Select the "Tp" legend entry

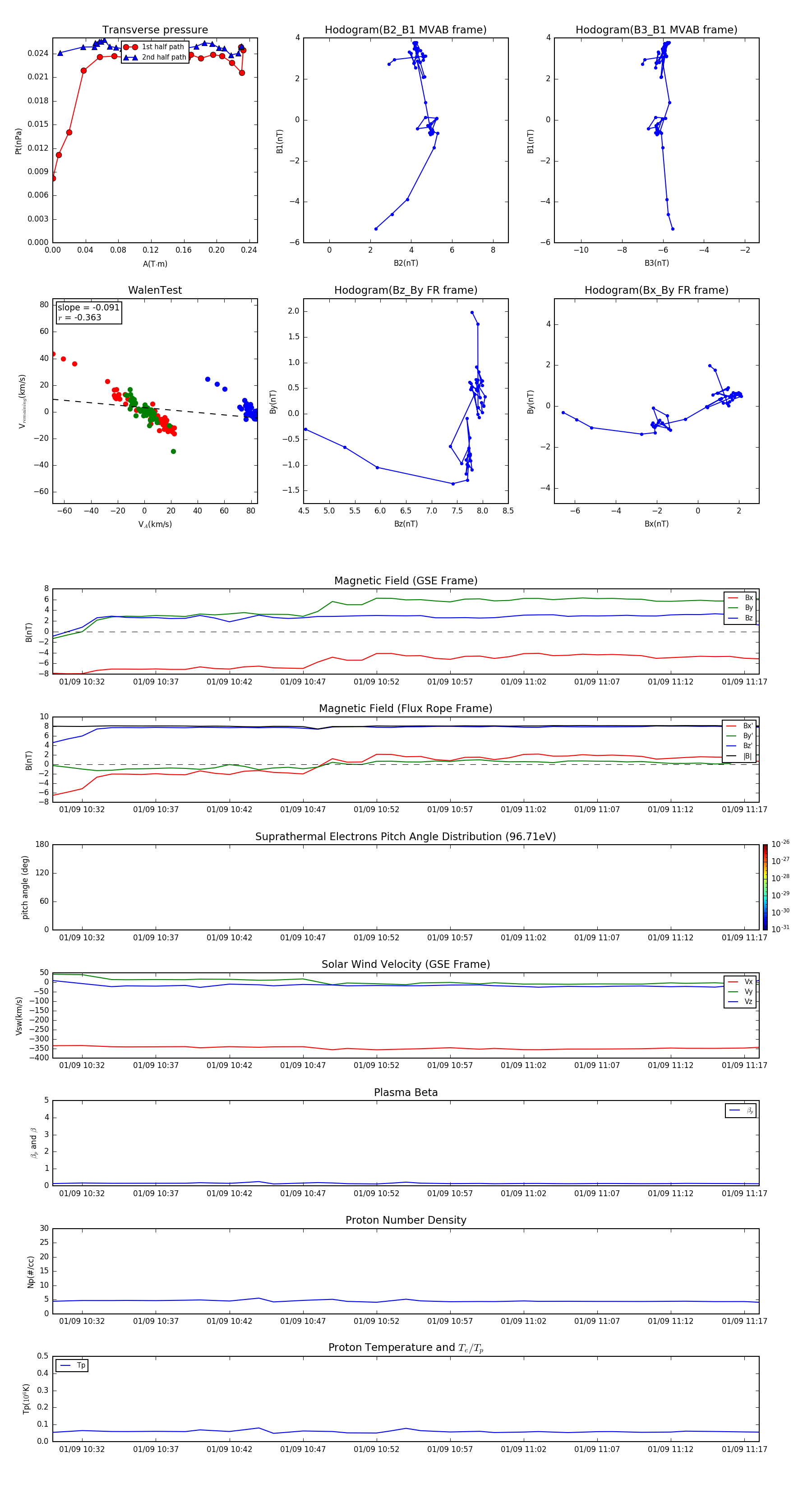(72, 1365)
